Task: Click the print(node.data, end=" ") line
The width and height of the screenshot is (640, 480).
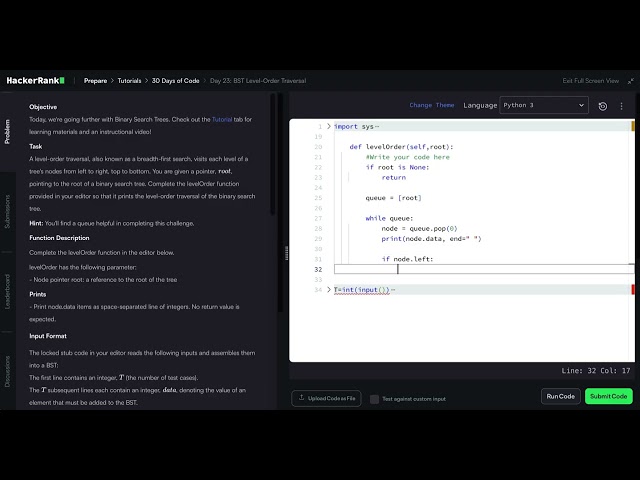Action: point(431,239)
